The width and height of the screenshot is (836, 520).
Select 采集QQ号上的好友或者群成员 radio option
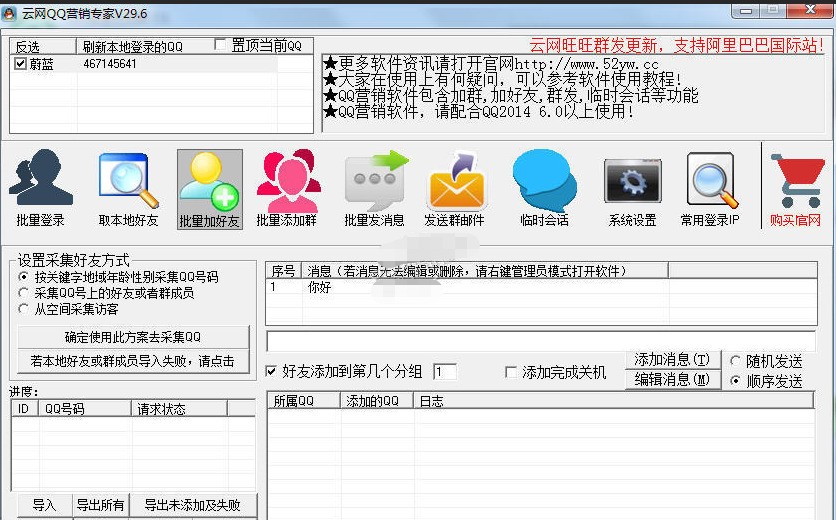[23, 293]
